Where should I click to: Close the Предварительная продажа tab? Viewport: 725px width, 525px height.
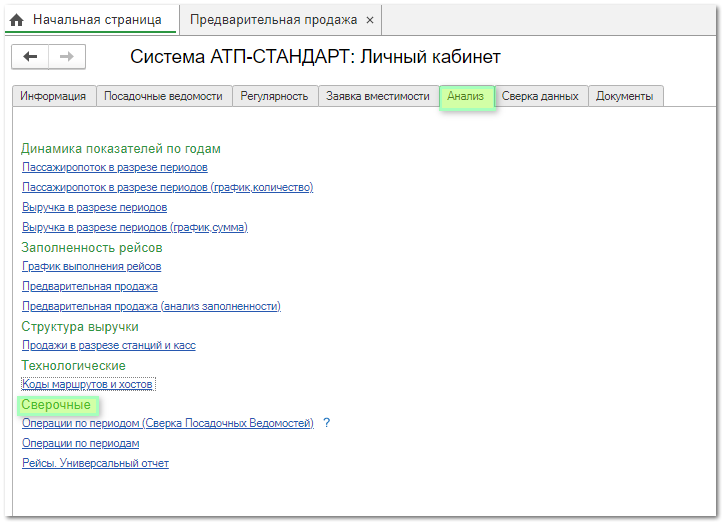point(370,20)
